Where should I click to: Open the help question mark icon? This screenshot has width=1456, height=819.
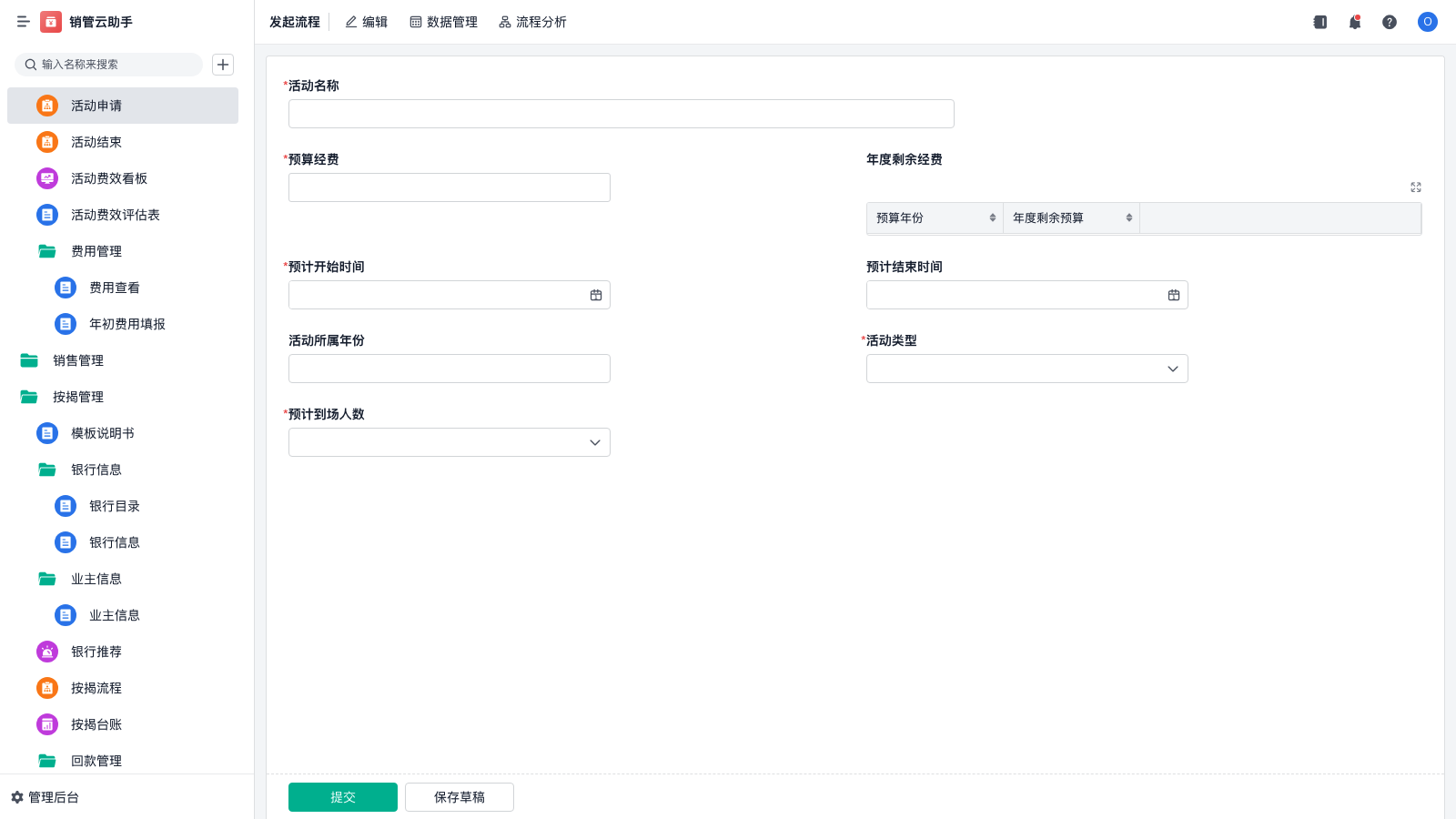coord(1390,22)
